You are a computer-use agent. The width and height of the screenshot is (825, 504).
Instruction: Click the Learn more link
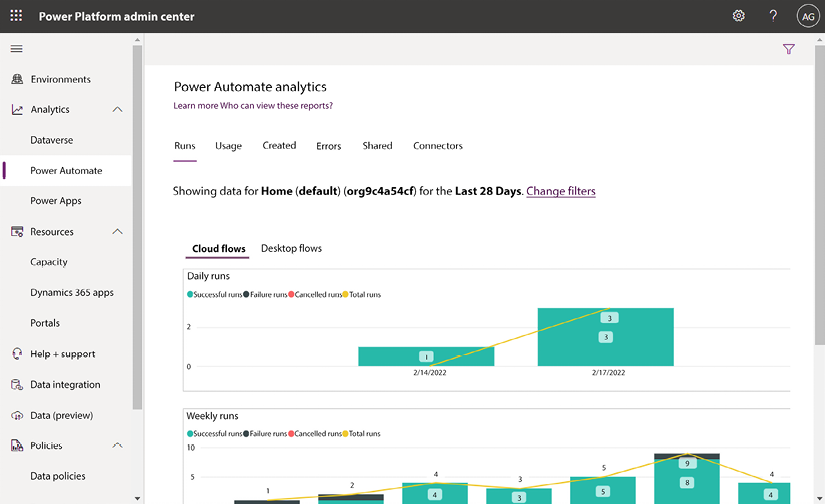point(196,106)
